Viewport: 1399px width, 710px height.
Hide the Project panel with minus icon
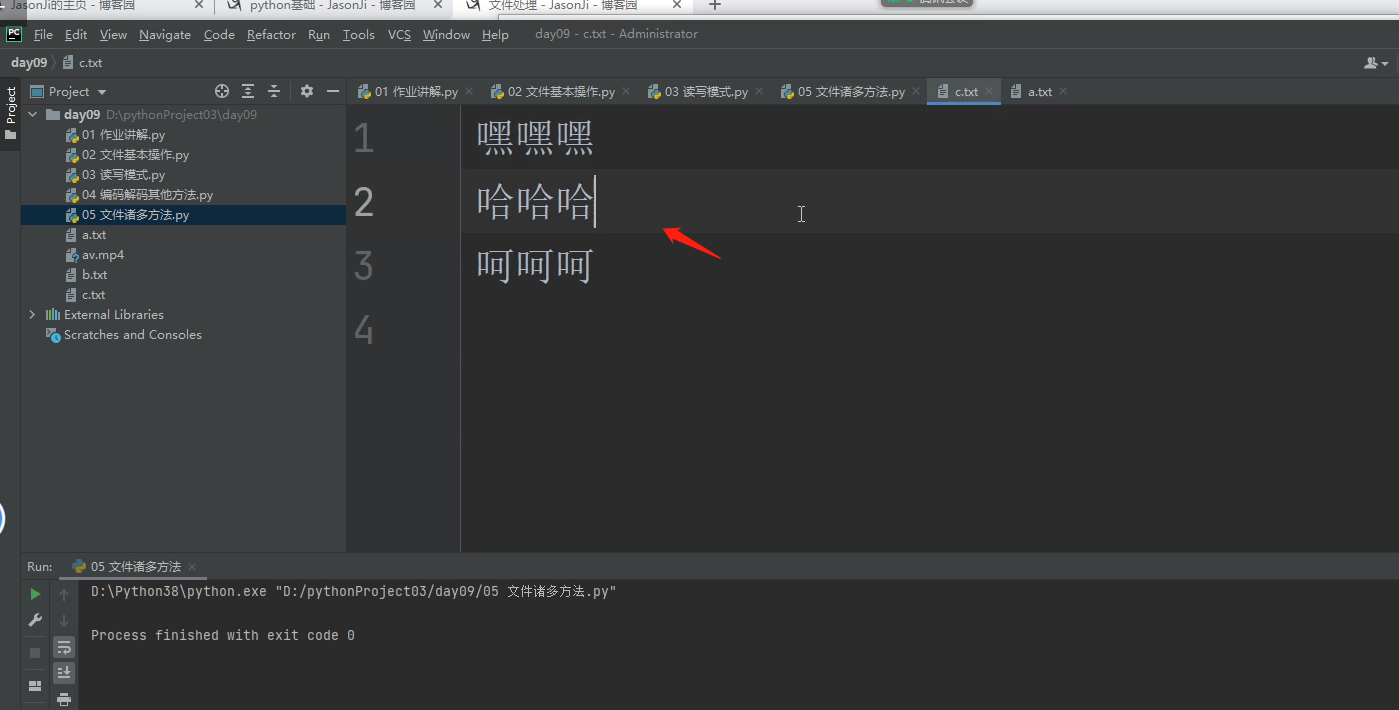[333, 91]
